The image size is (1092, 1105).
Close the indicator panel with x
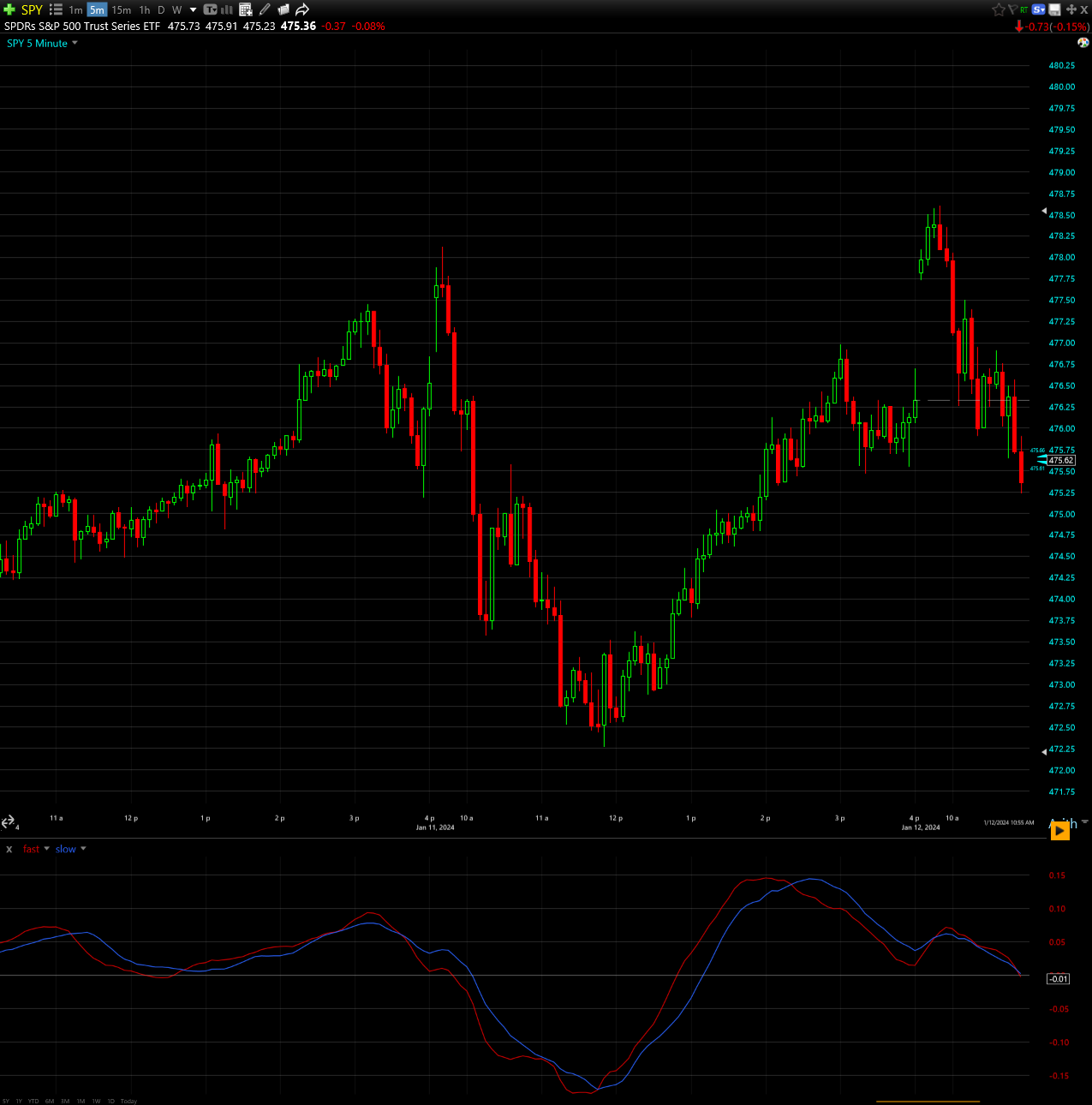[x=9, y=849]
